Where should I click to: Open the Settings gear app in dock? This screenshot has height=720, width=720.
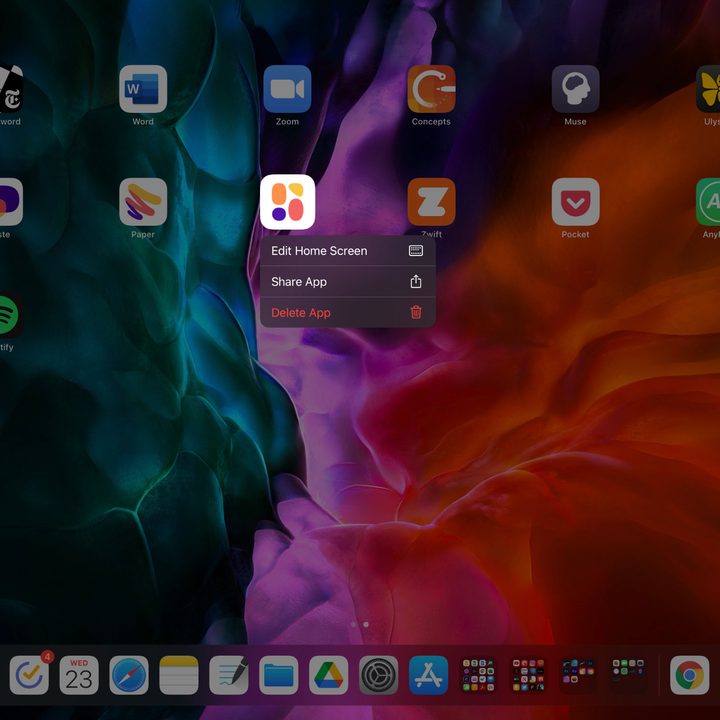point(378,675)
